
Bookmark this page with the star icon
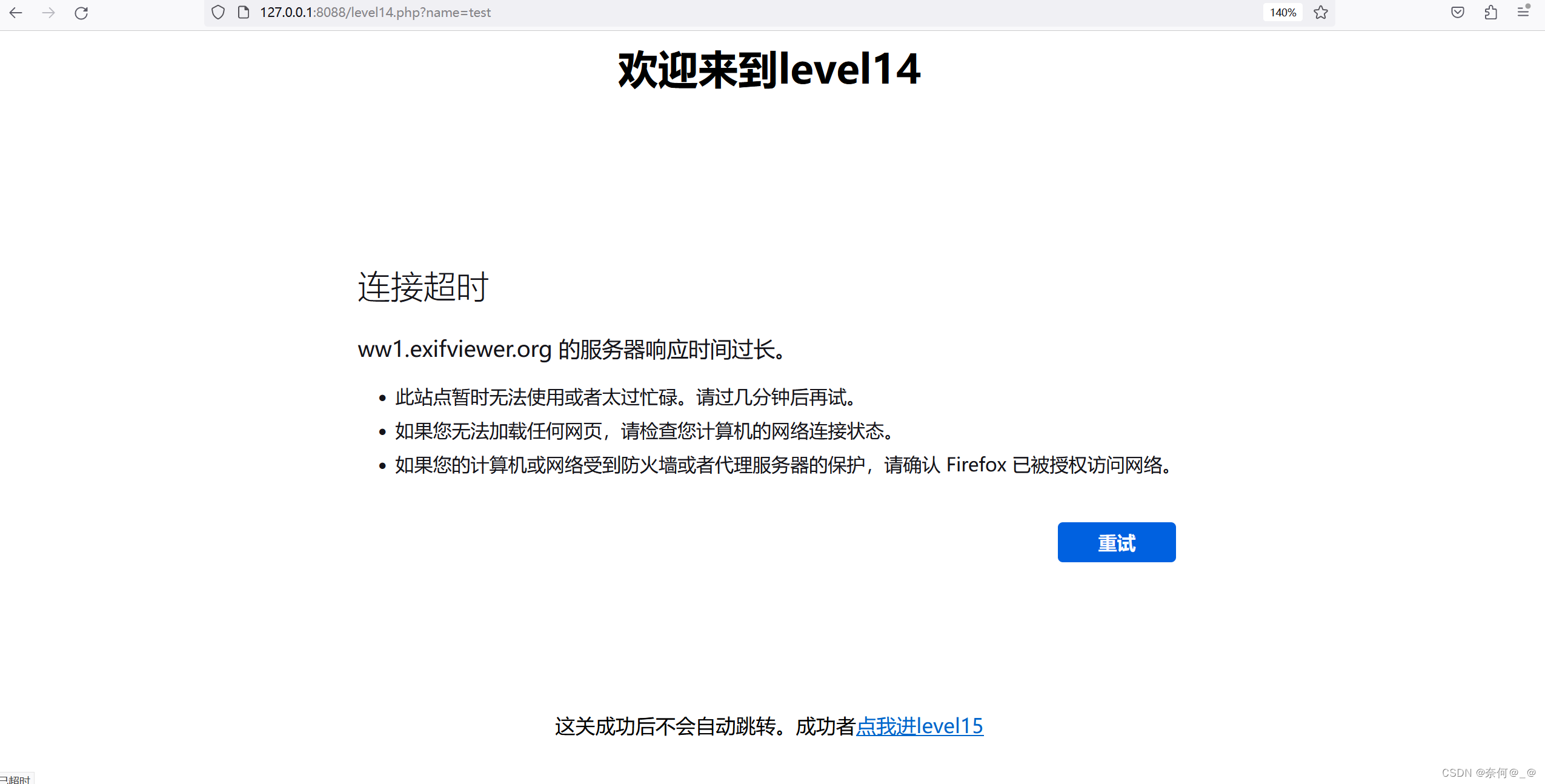[1321, 12]
